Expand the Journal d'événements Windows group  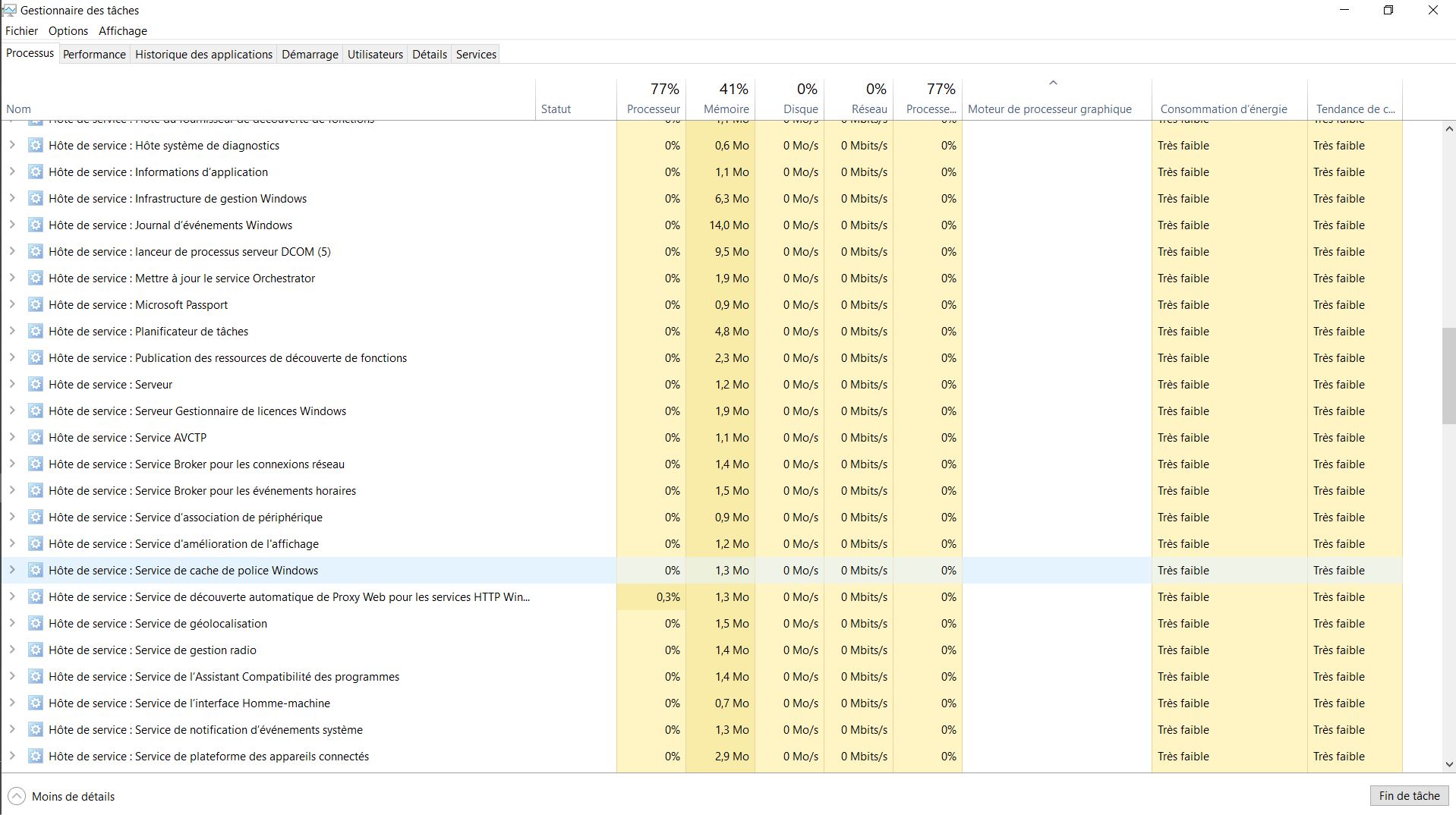coord(12,225)
